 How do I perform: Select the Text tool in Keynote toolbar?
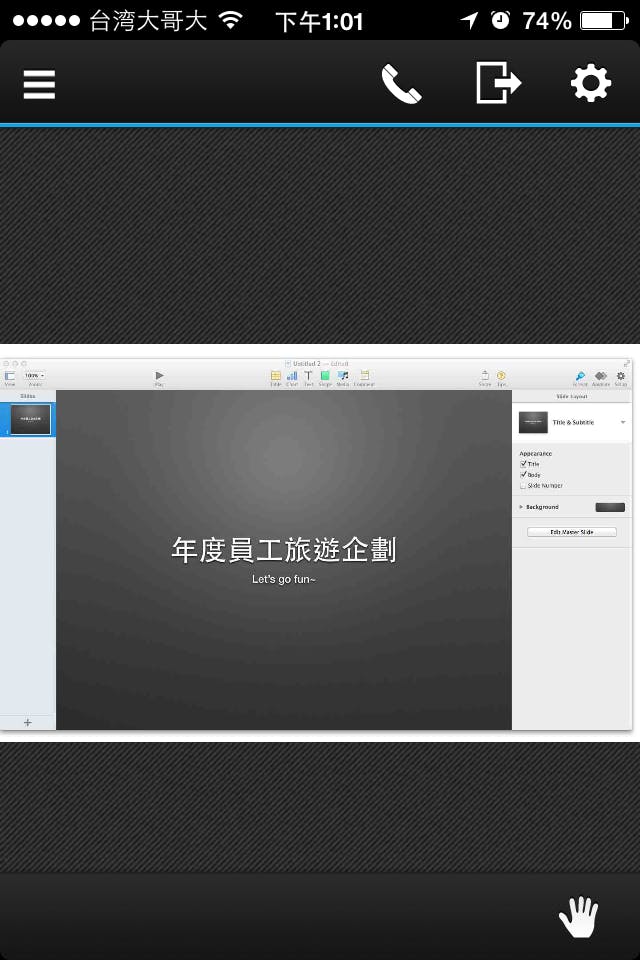(x=308, y=377)
